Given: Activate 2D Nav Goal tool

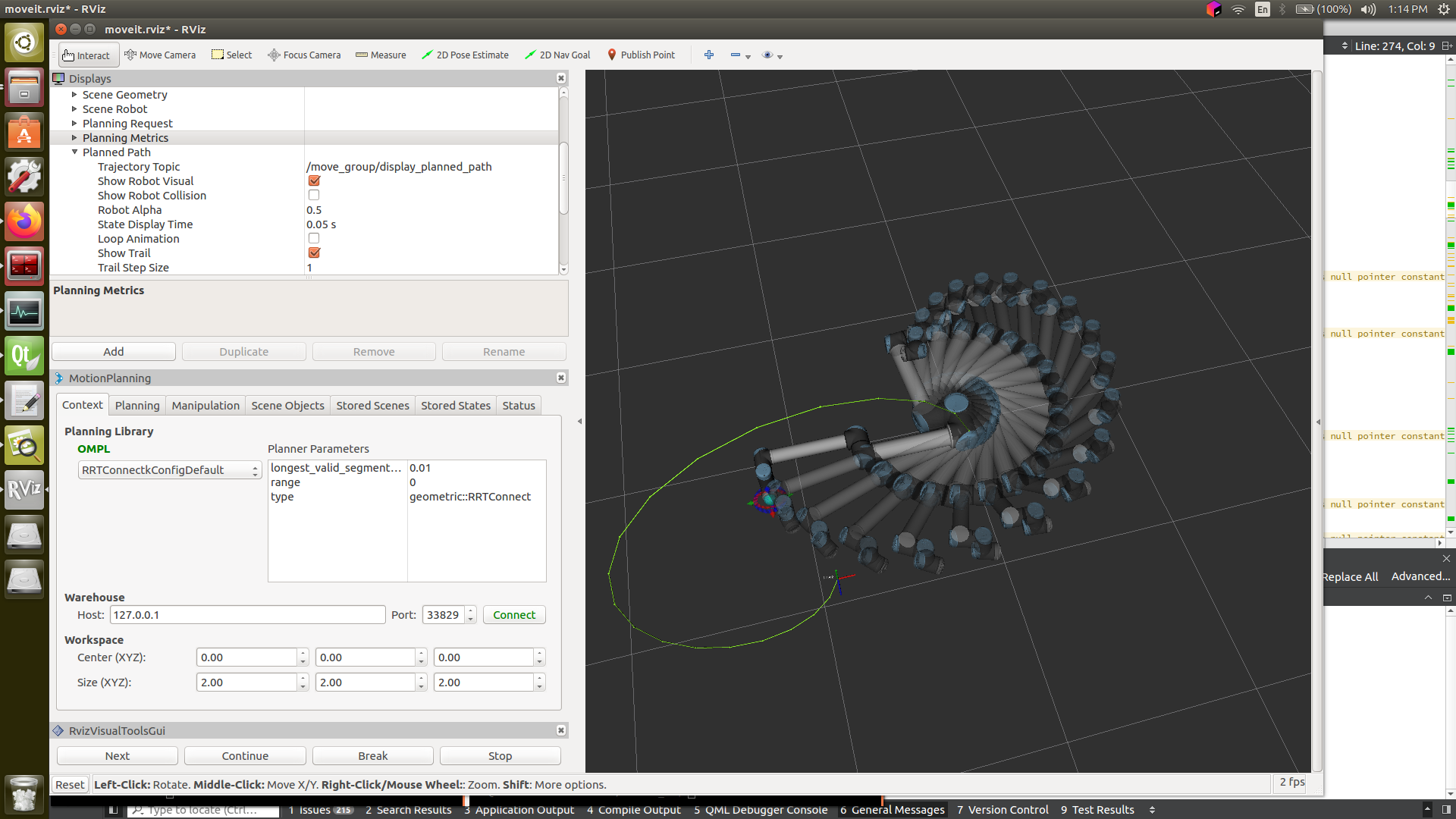Looking at the screenshot, I should coord(557,55).
